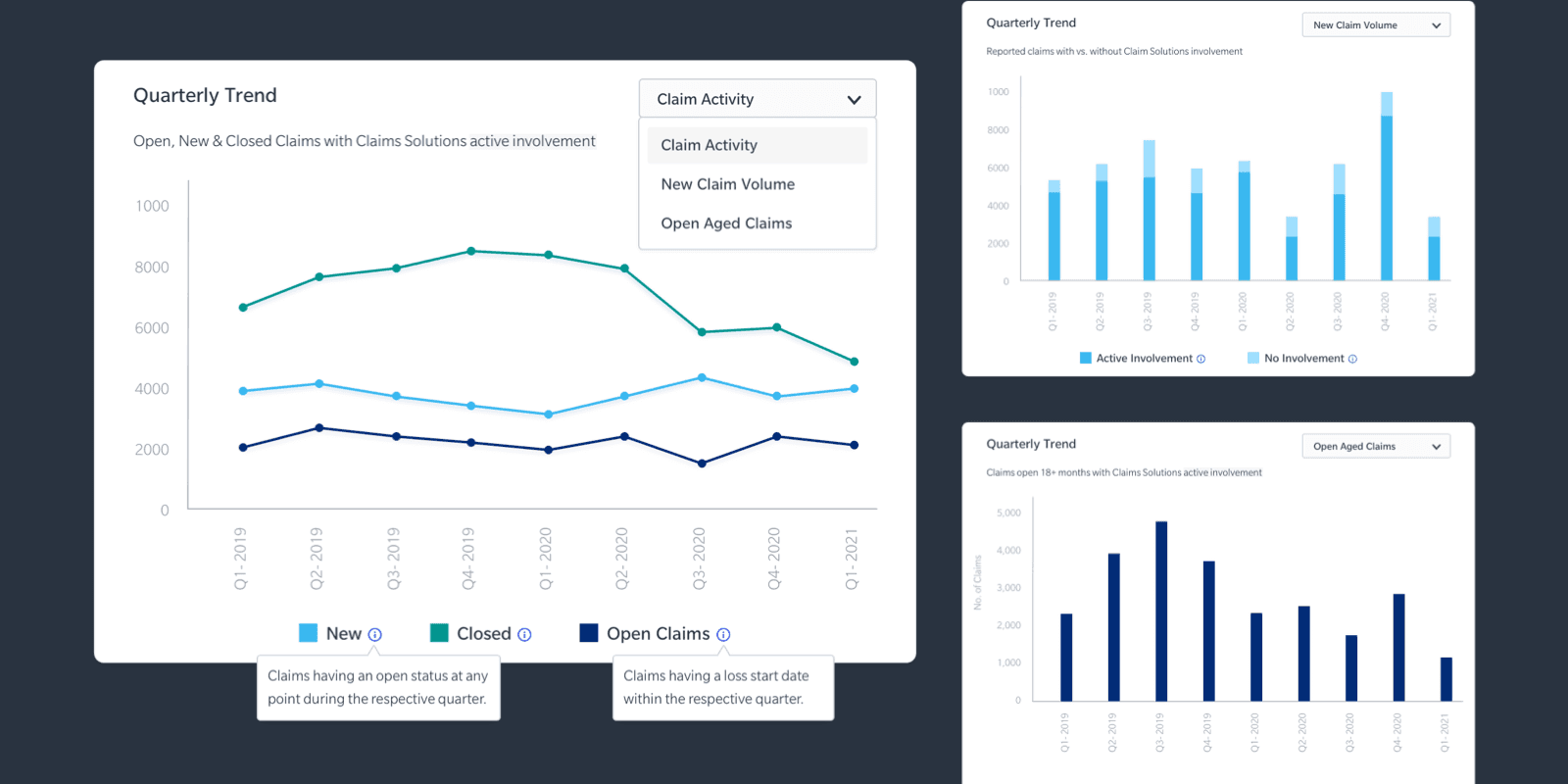This screenshot has width=1568, height=784.
Task: Click info icon next to New legend
Action: click(x=374, y=635)
